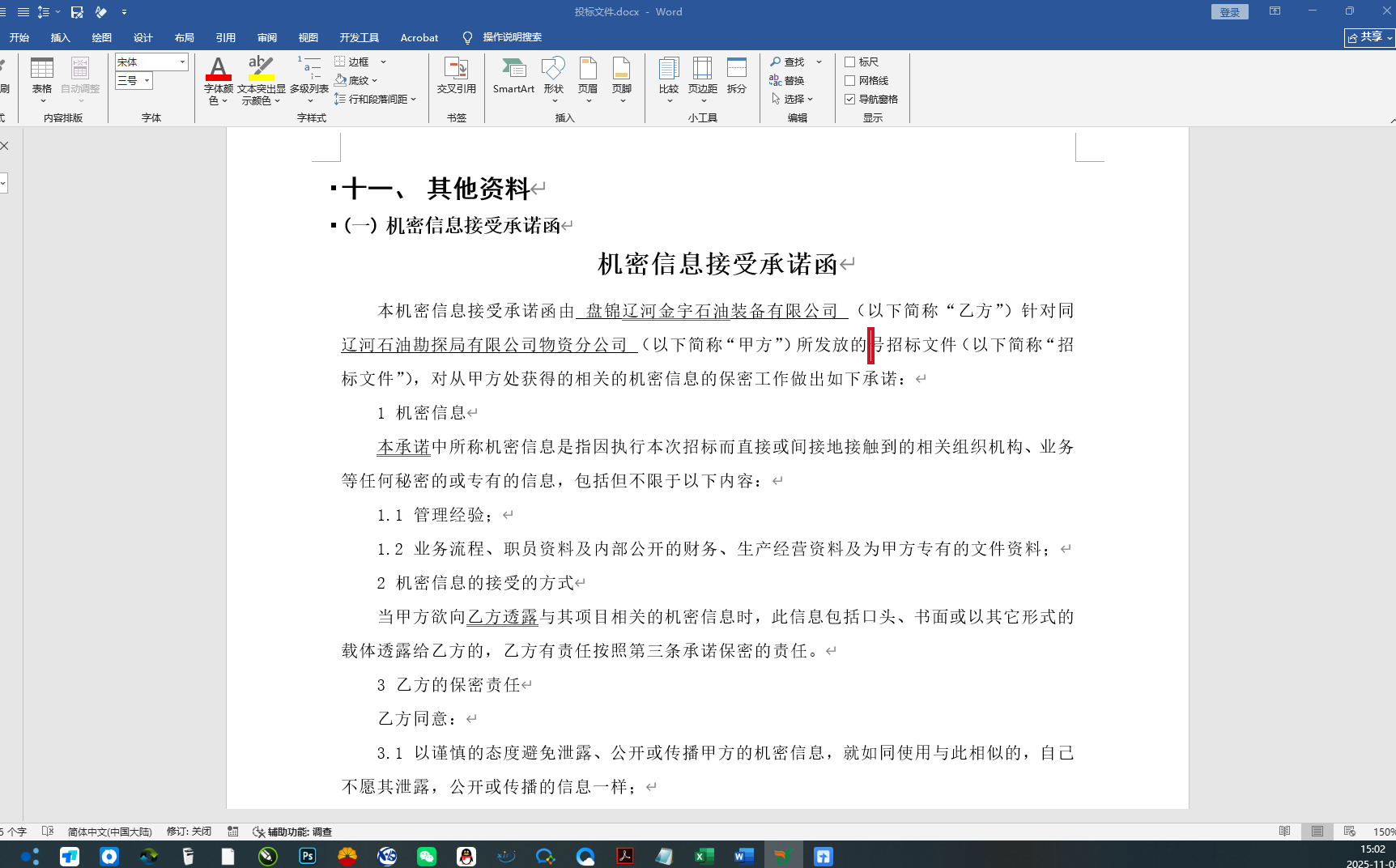Open the 多级列表 multilevel list tool
Viewport: 1396px width, 868px height.
(309, 79)
